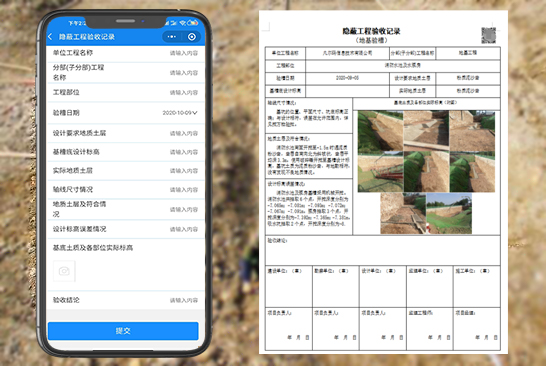Tap the 分部(子分部)工程名称 input field

point(125,73)
